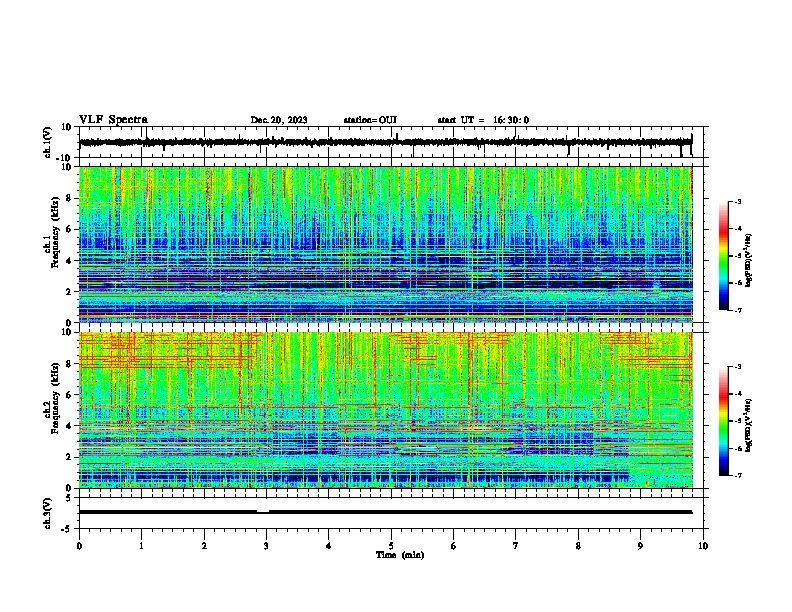Click the "start UT = 16:30:0" header text

coord(483,120)
